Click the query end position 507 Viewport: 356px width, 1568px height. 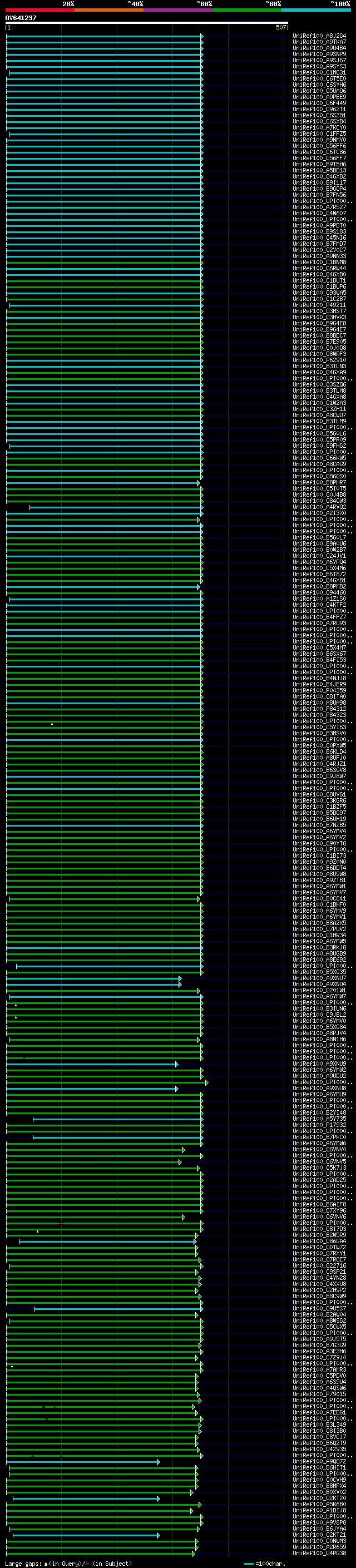280,27
